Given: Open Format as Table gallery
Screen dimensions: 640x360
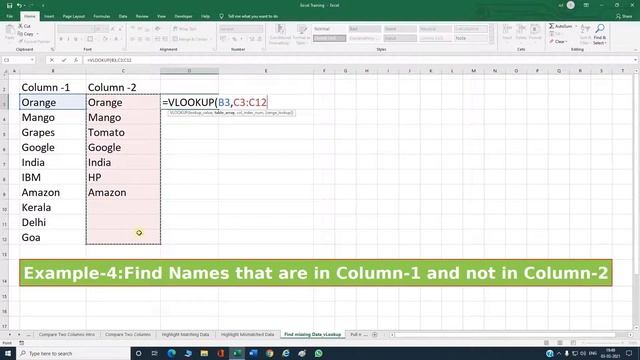Looking at the screenshot, I should 302,34.
